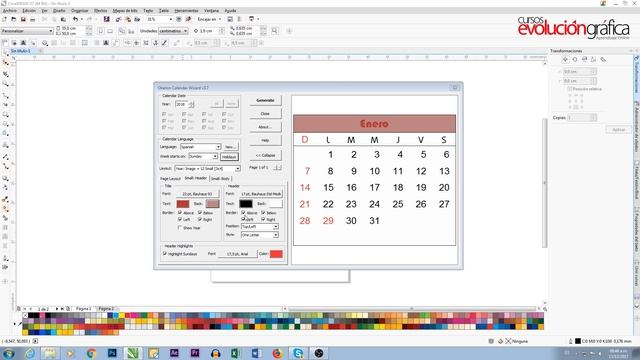Toggle Title border Left checkbox
The image size is (640, 360).
pos(180,219)
